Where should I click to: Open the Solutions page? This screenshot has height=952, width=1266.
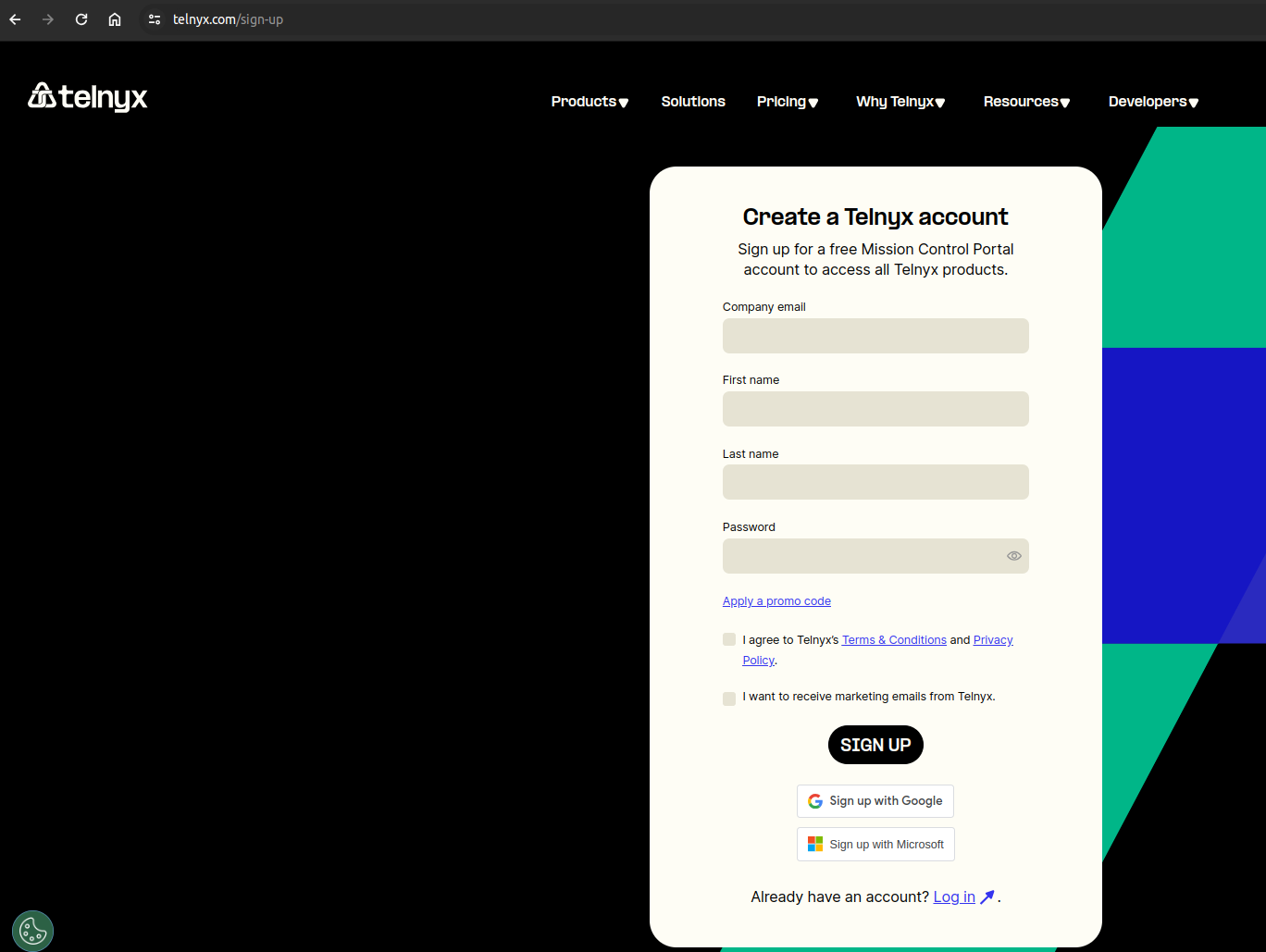(x=693, y=102)
